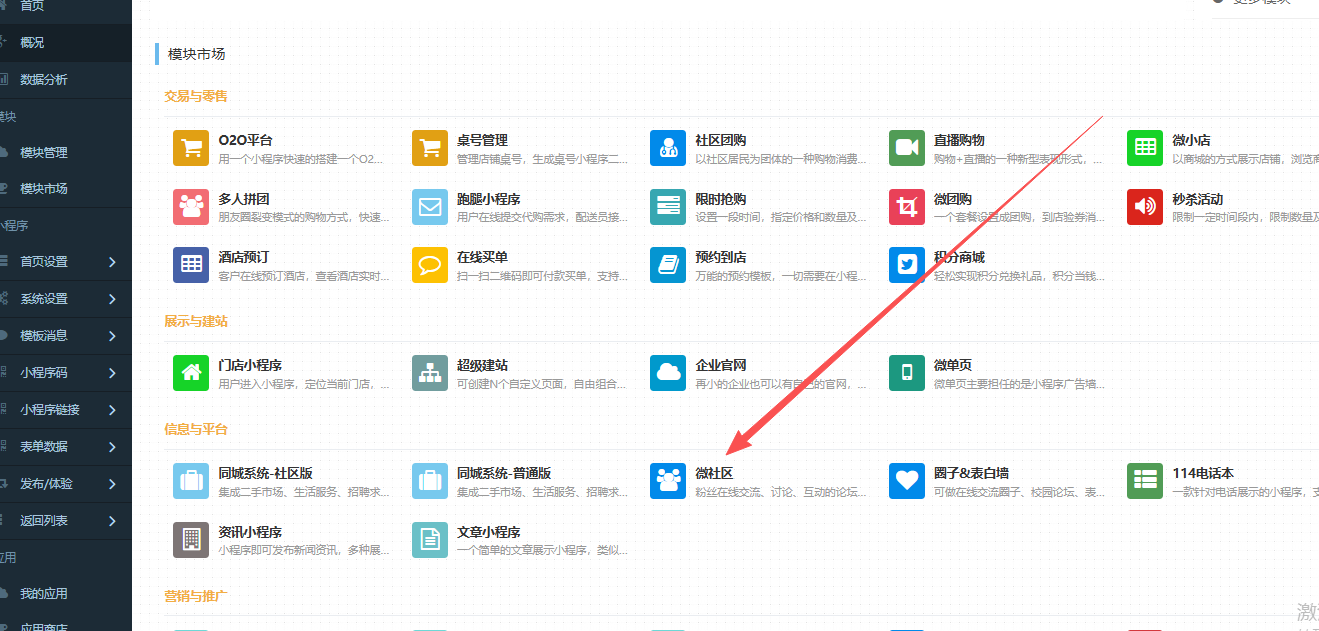Open the 超级建站 sitemap icon
This screenshot has width=1319, height=631.
[x=430, y=373]
